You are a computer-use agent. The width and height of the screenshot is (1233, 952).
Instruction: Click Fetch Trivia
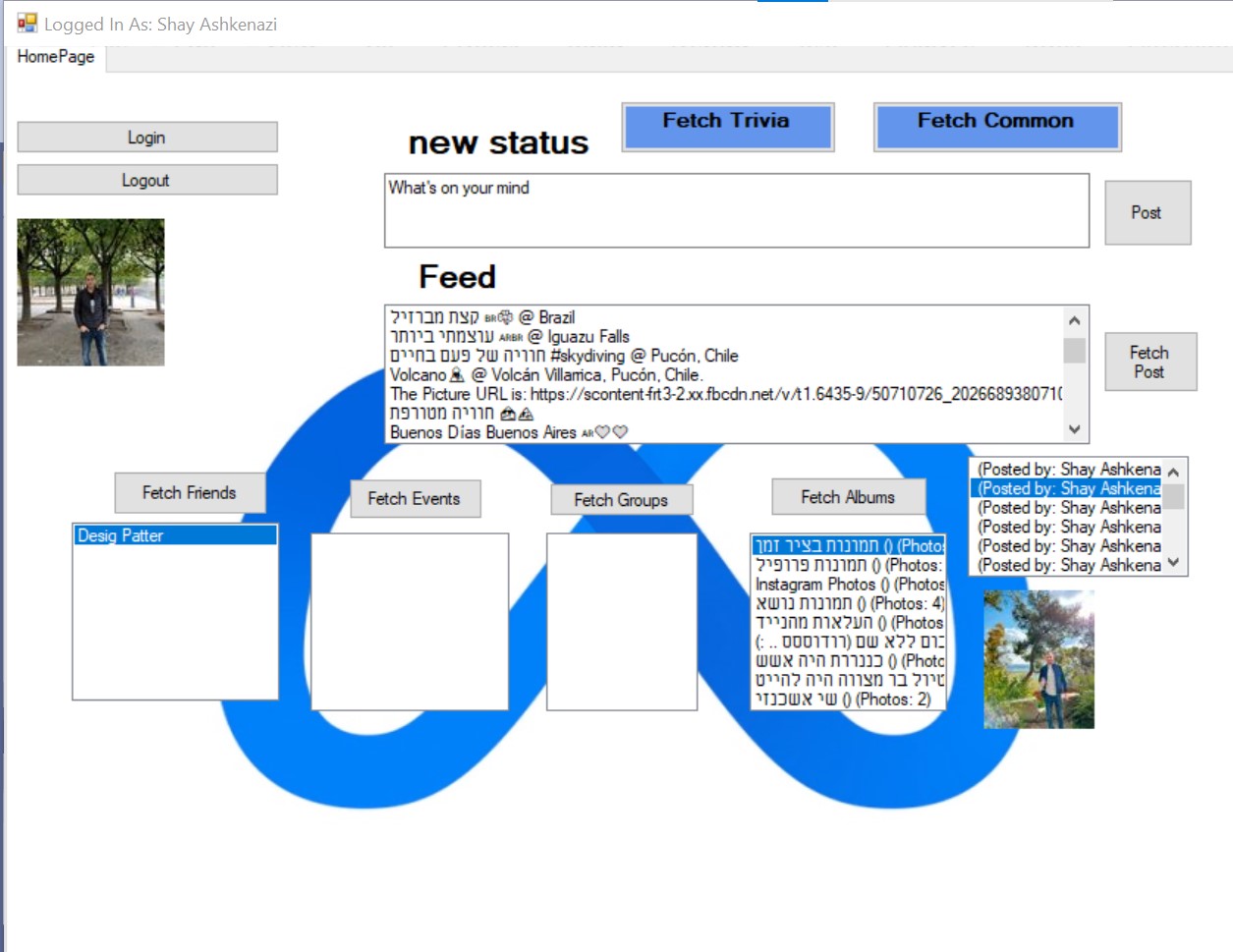click(727, 126)
